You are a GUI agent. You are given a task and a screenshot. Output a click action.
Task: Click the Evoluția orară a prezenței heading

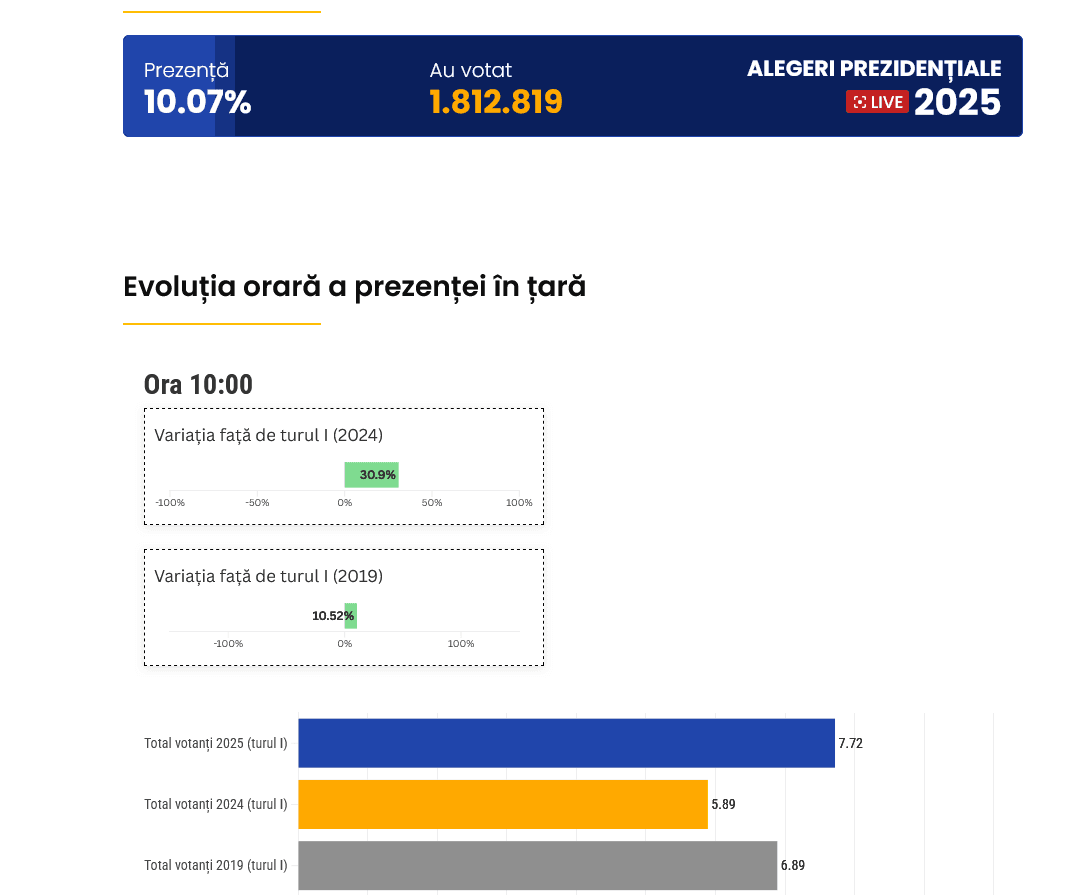354,286
